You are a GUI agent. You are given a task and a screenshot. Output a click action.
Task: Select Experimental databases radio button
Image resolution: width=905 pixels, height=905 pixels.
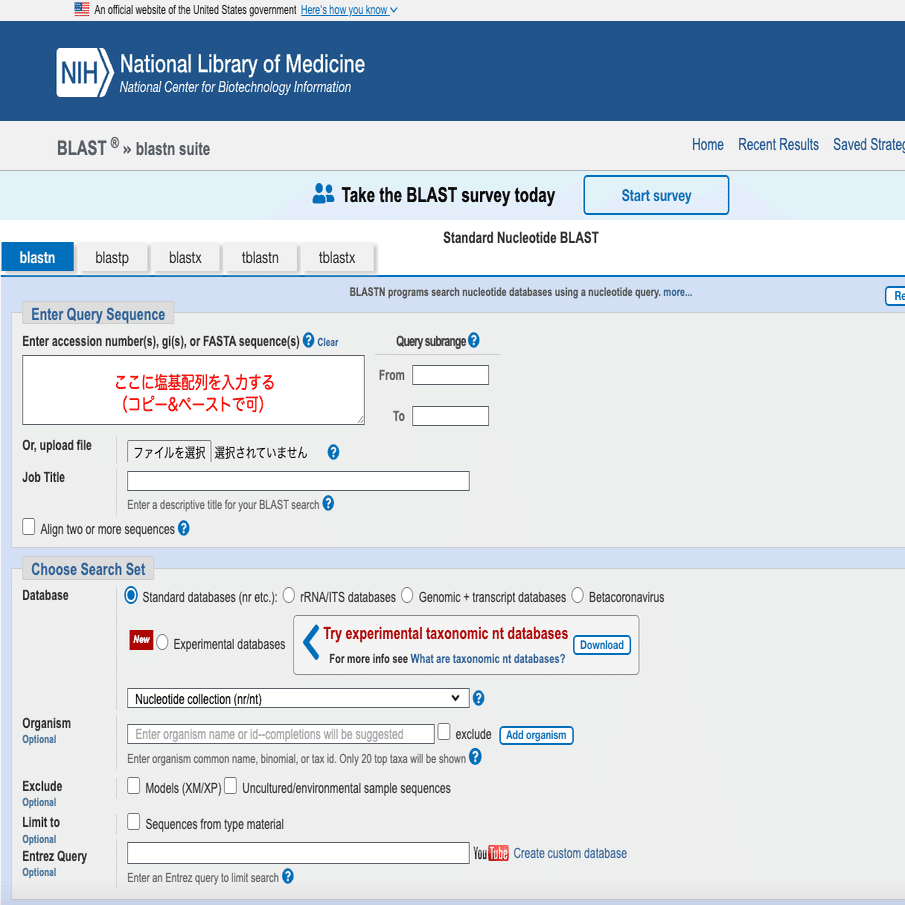point(162,642)
